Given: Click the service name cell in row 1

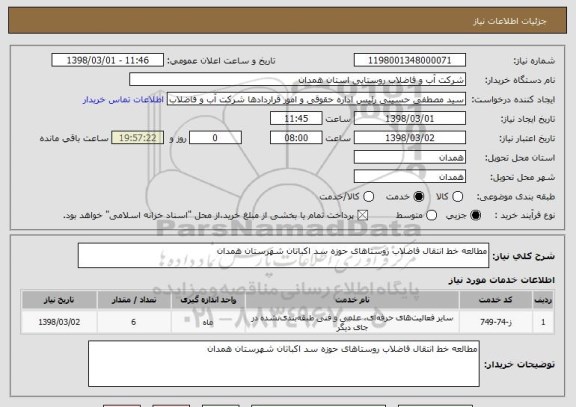Looking at the screenshot, I should click(x=352, y=322).
